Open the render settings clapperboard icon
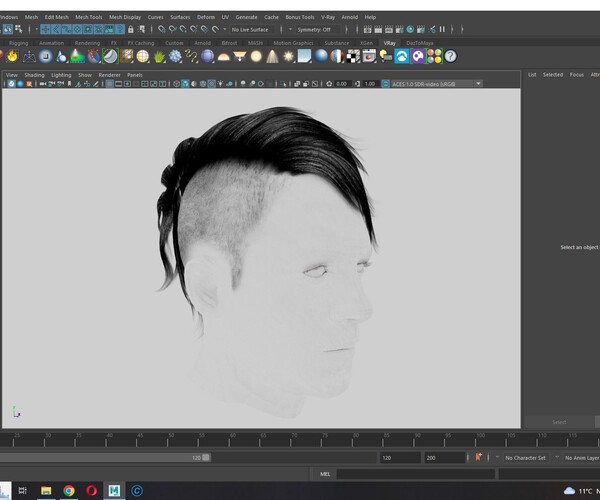The image size is (600, 500). coord(399,29)
